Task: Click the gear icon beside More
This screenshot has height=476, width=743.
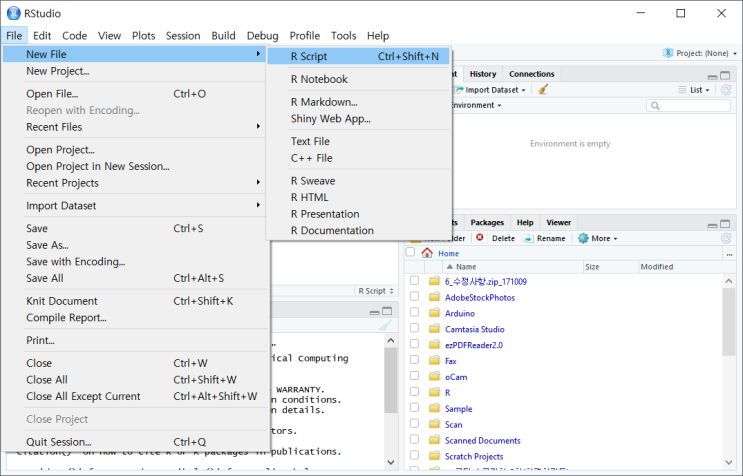Action: (x=583, y=238)
